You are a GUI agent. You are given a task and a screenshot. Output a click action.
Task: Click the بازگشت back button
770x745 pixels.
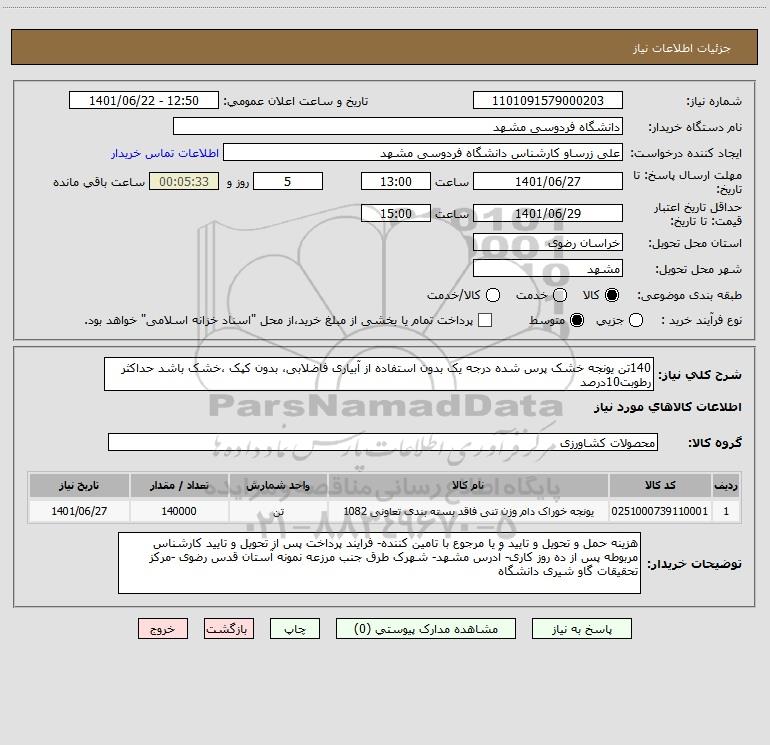point(229,629)
